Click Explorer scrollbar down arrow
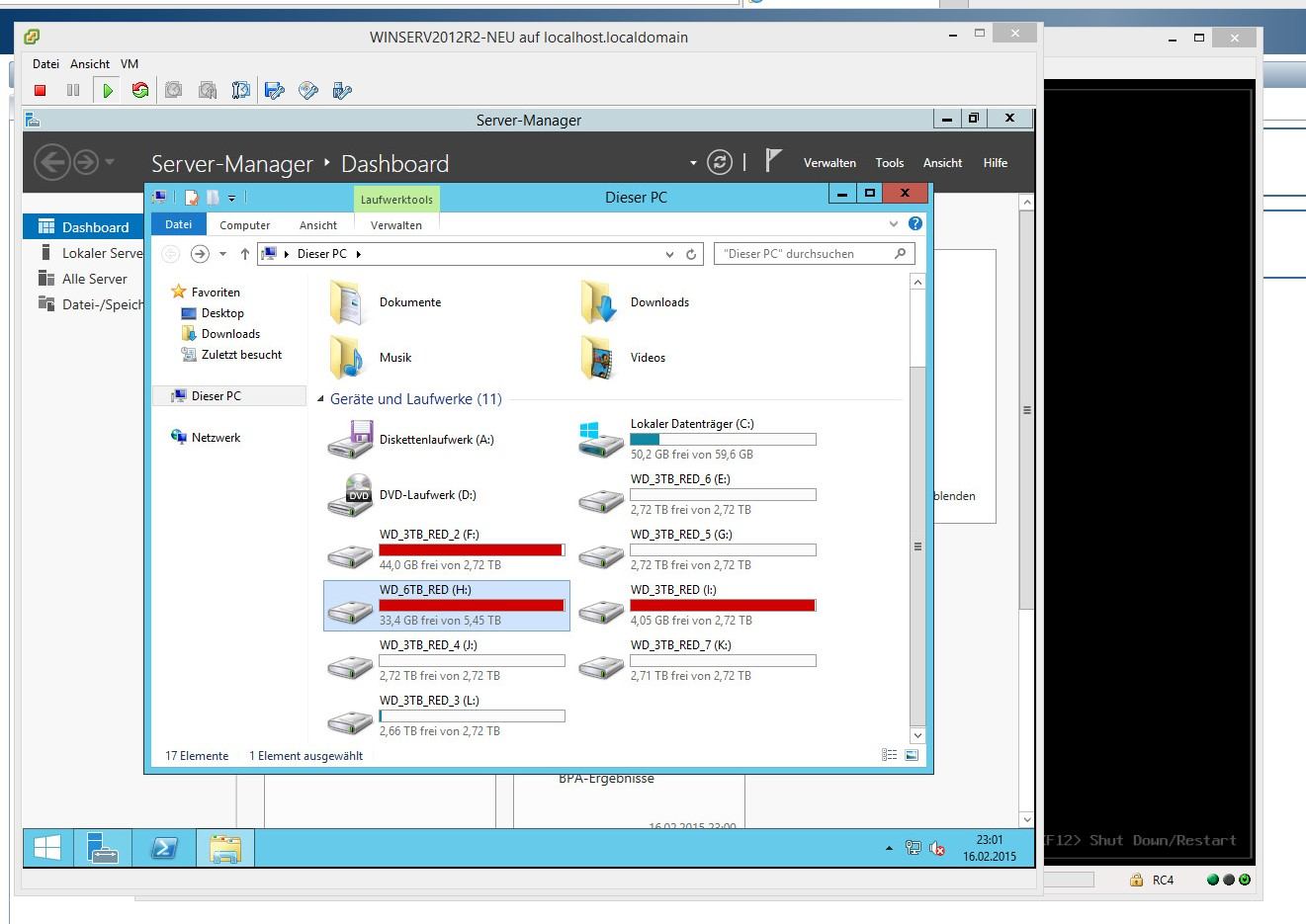1306x924 pixels. pos(917,735)
